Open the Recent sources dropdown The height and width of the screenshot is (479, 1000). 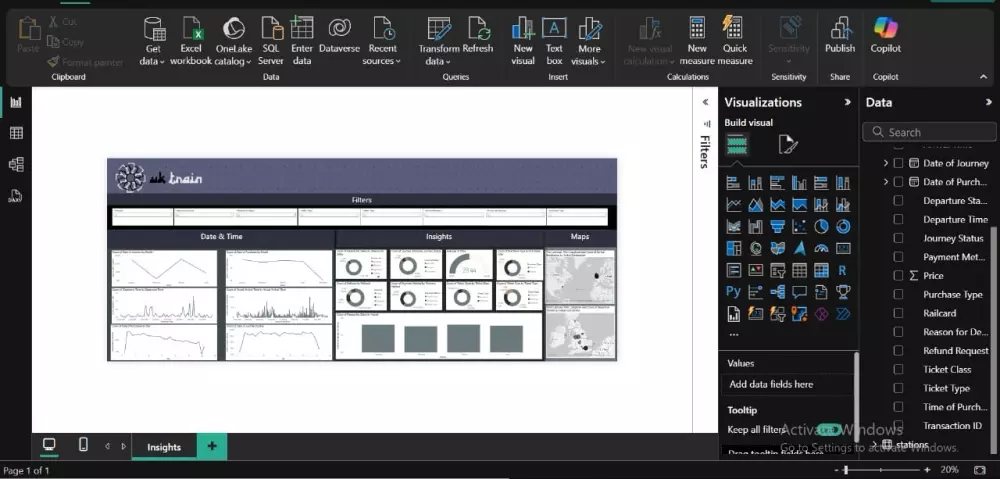point(381,61)
